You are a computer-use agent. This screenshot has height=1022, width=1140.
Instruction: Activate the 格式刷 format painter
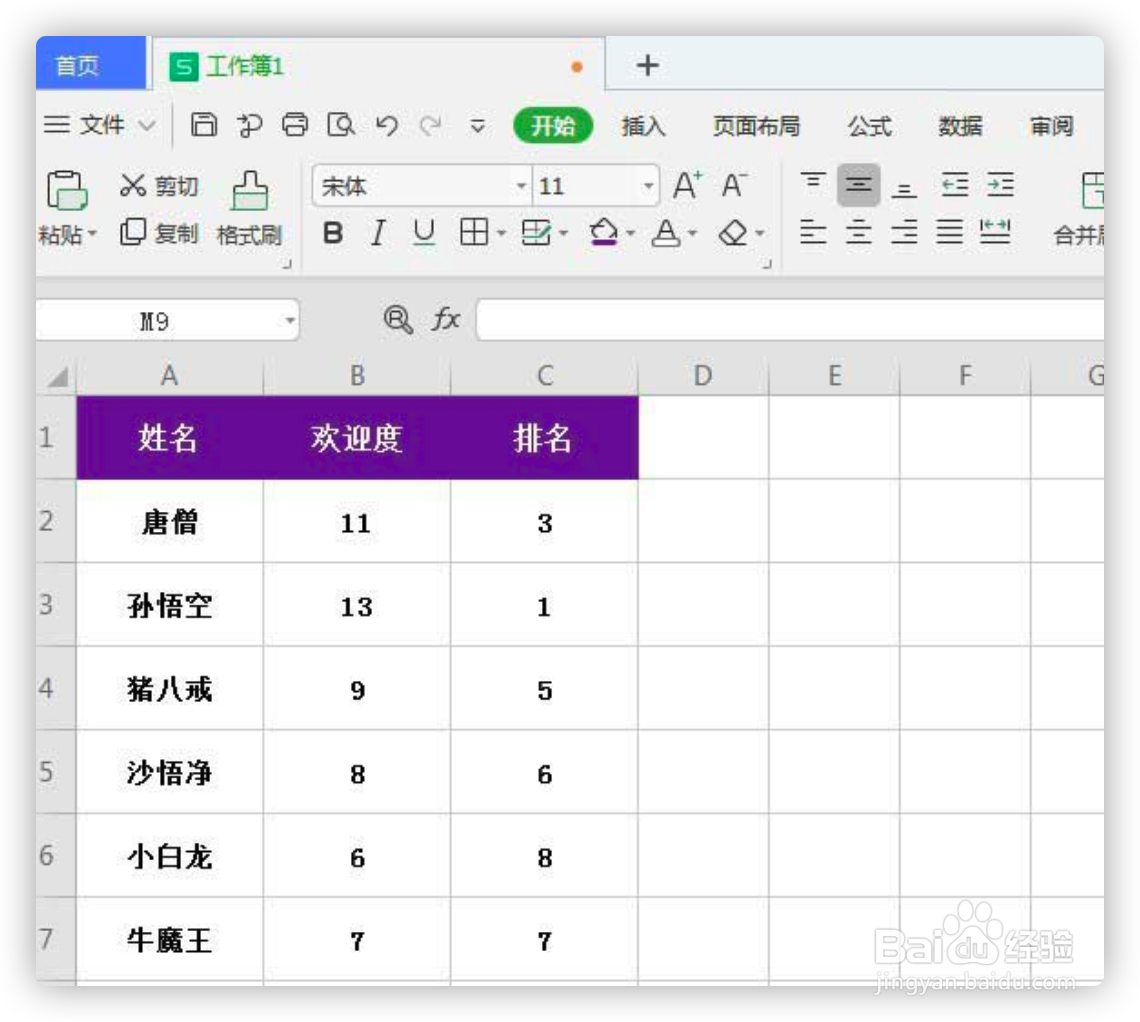point(249,209)
